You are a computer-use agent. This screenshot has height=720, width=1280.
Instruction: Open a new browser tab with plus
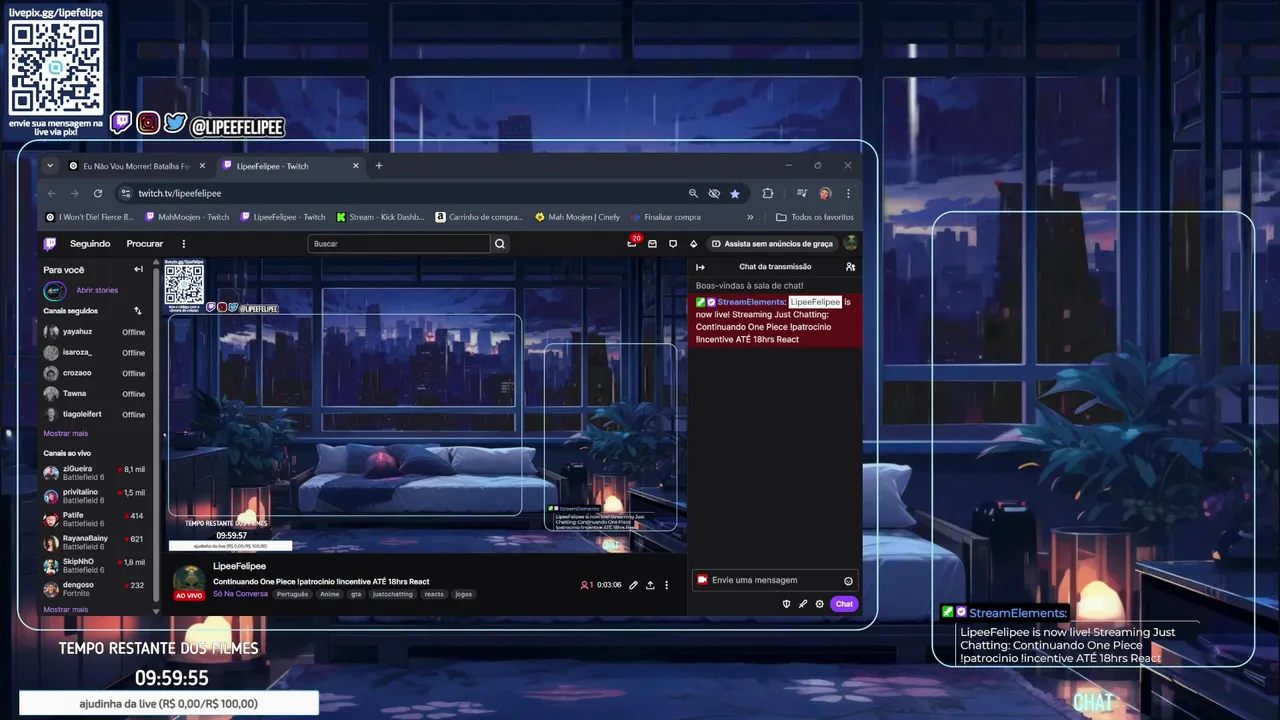pyautogui.click(x=378, y=165)
